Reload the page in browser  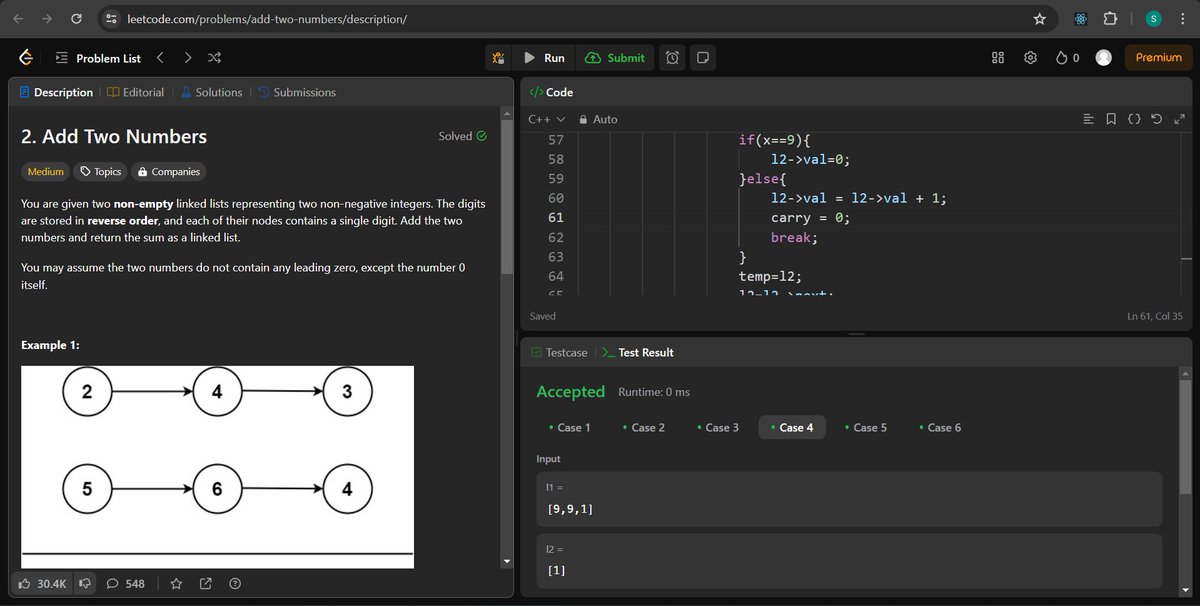click(x=78, y=18)
